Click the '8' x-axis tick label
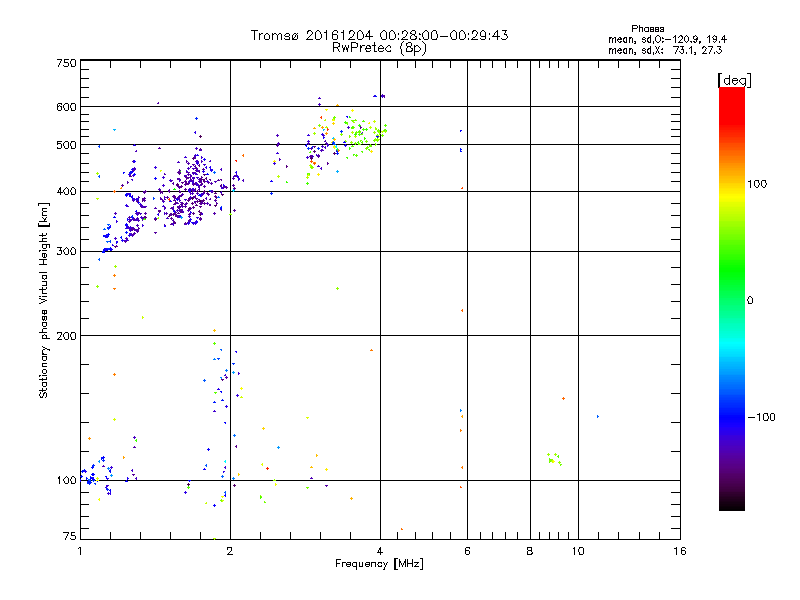Viewport: 800px width, 600px height. [530, 551]
